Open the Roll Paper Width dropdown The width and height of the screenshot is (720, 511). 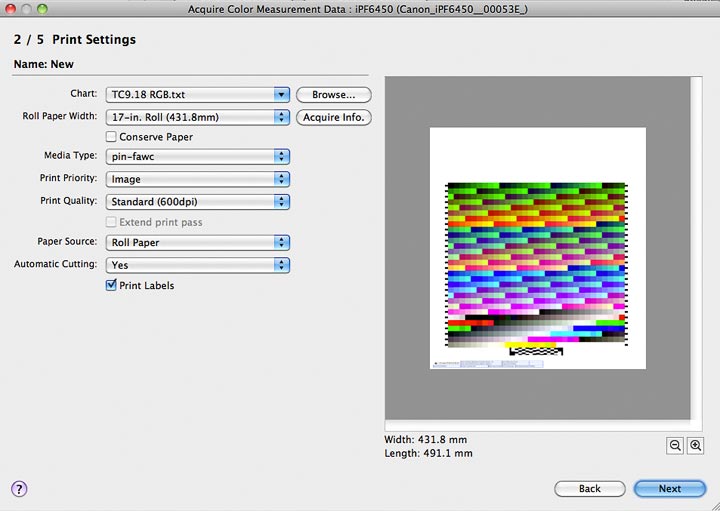click(x=197, y=117)
